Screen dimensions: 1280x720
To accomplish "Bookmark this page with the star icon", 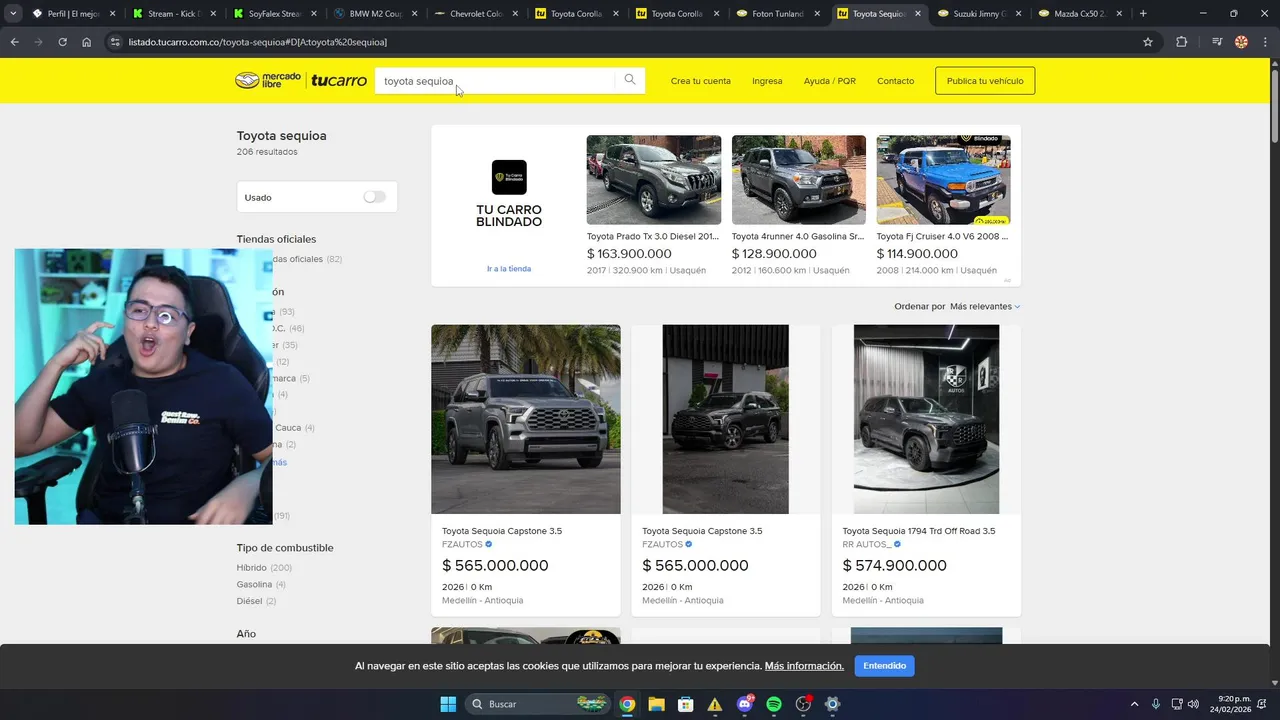I will (x=1148, y=42).
